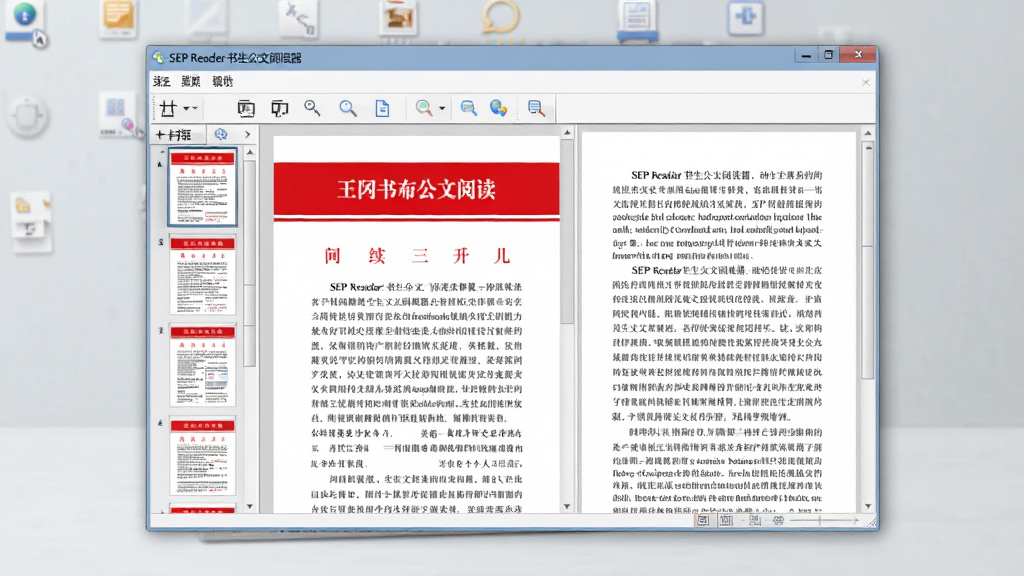Switch to the blue circular-arrows panel tab
This screenshot has width=1024, height=576.
[x=221, y=134]
